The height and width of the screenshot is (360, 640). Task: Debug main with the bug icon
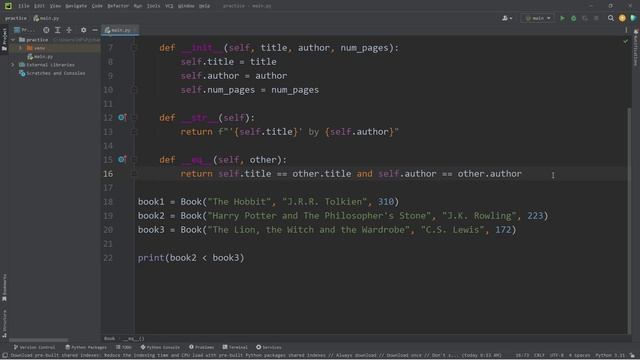(573, 18)
